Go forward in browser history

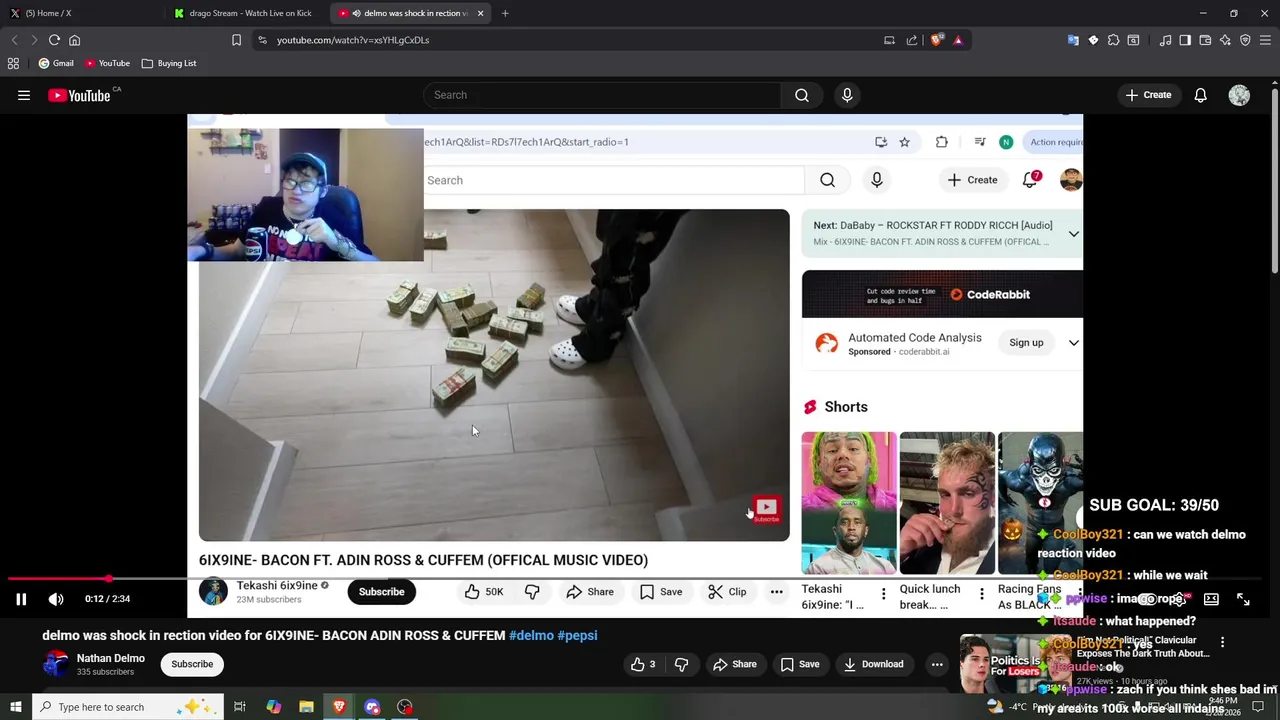tap(33, 40)
